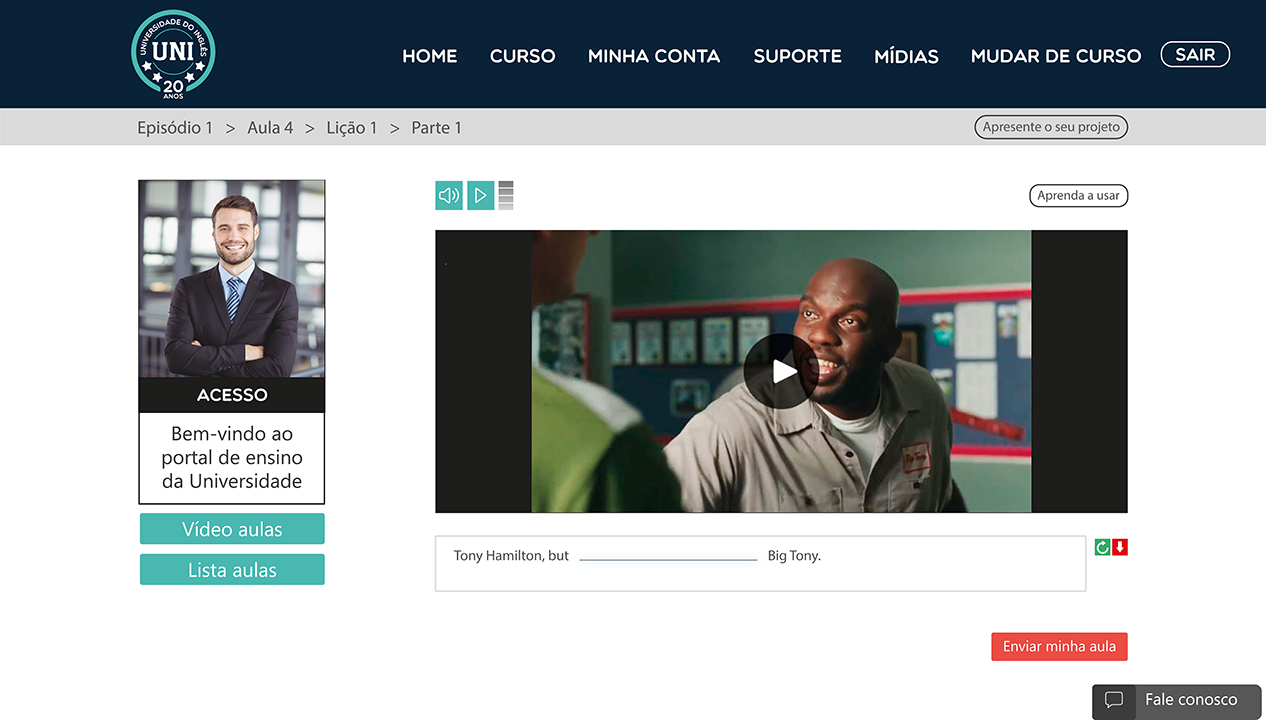Click the Lição 1 breadcrumb
Viewport: 1266px width, 720px height.
(352, 128)
